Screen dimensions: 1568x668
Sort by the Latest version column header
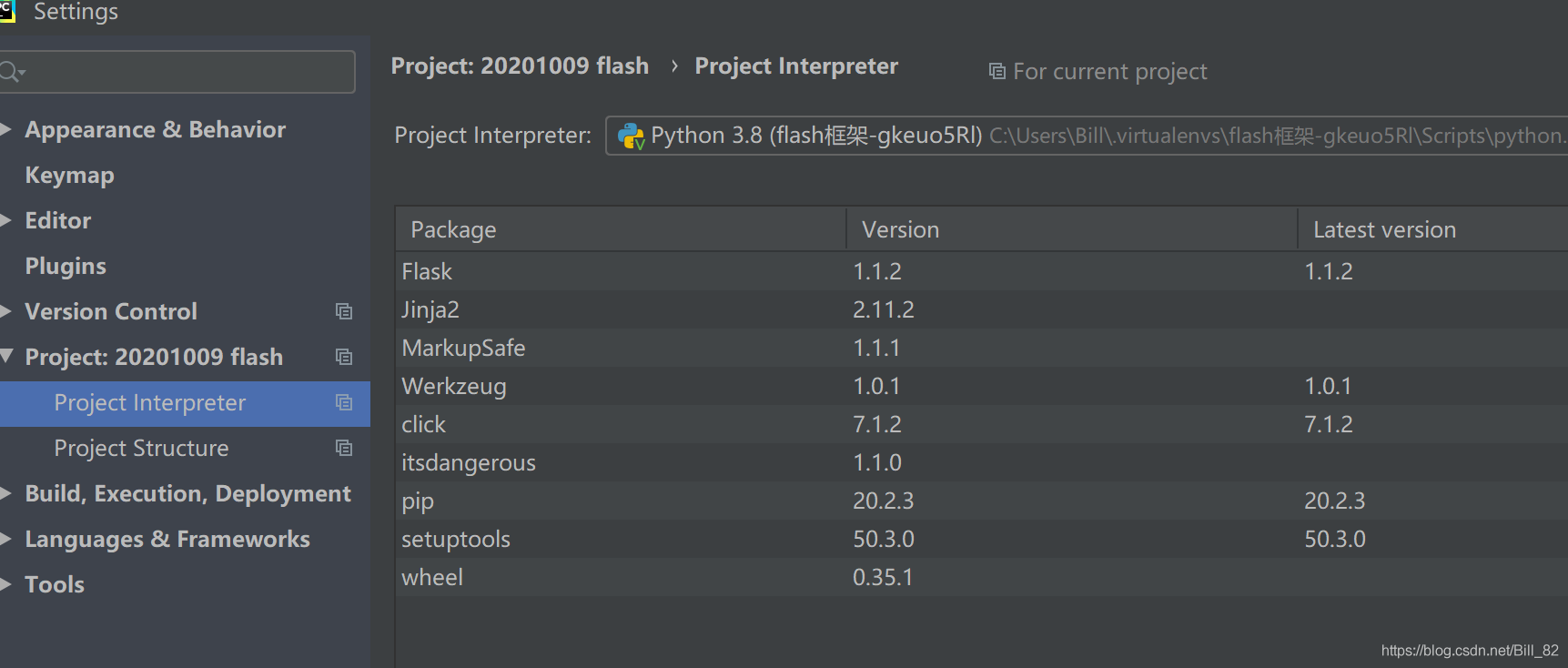1433,229
